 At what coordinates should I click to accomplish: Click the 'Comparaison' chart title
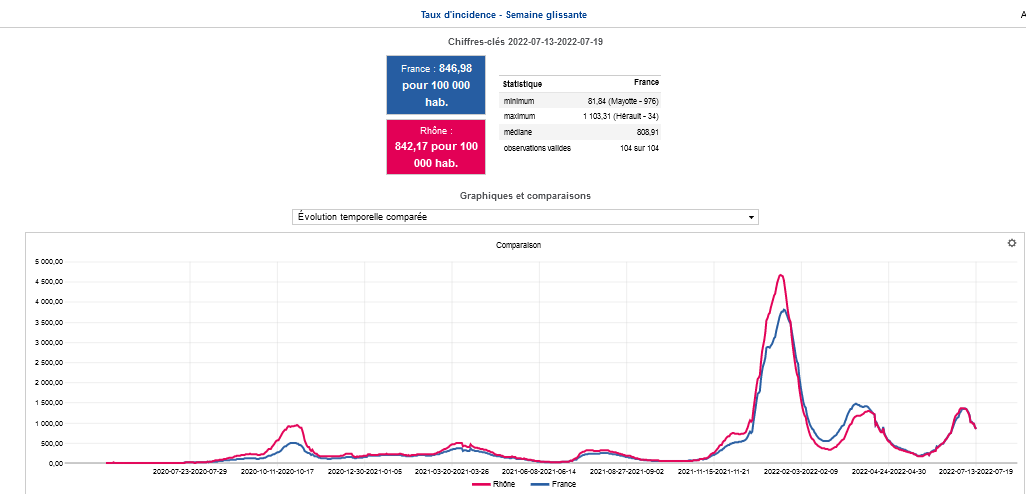click(x=518, y=245)
